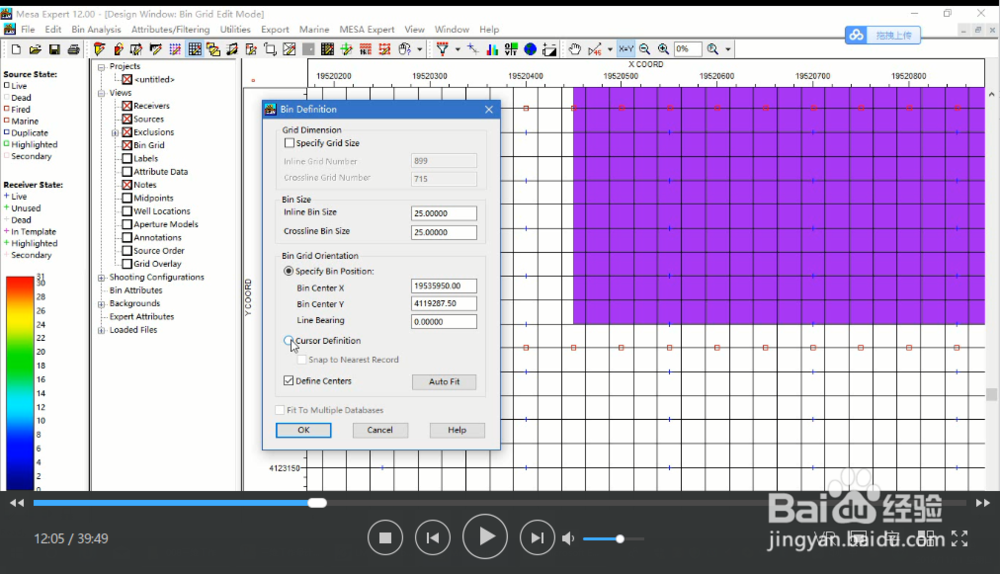
Task: Click the camera snapshot toolbar icon
Action: [x=549, y=49]
